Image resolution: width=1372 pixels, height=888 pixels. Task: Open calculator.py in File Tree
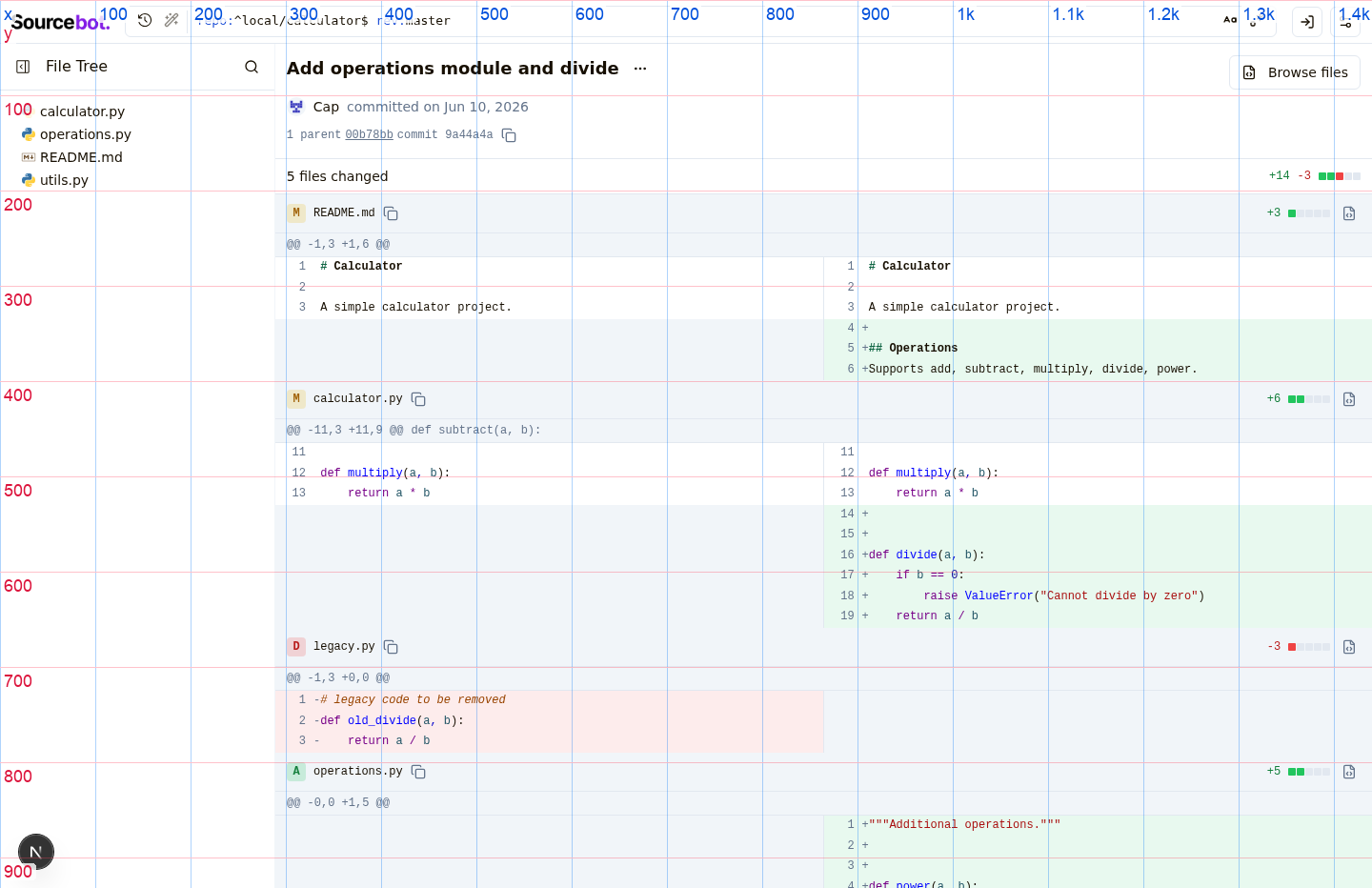point(82,111)
